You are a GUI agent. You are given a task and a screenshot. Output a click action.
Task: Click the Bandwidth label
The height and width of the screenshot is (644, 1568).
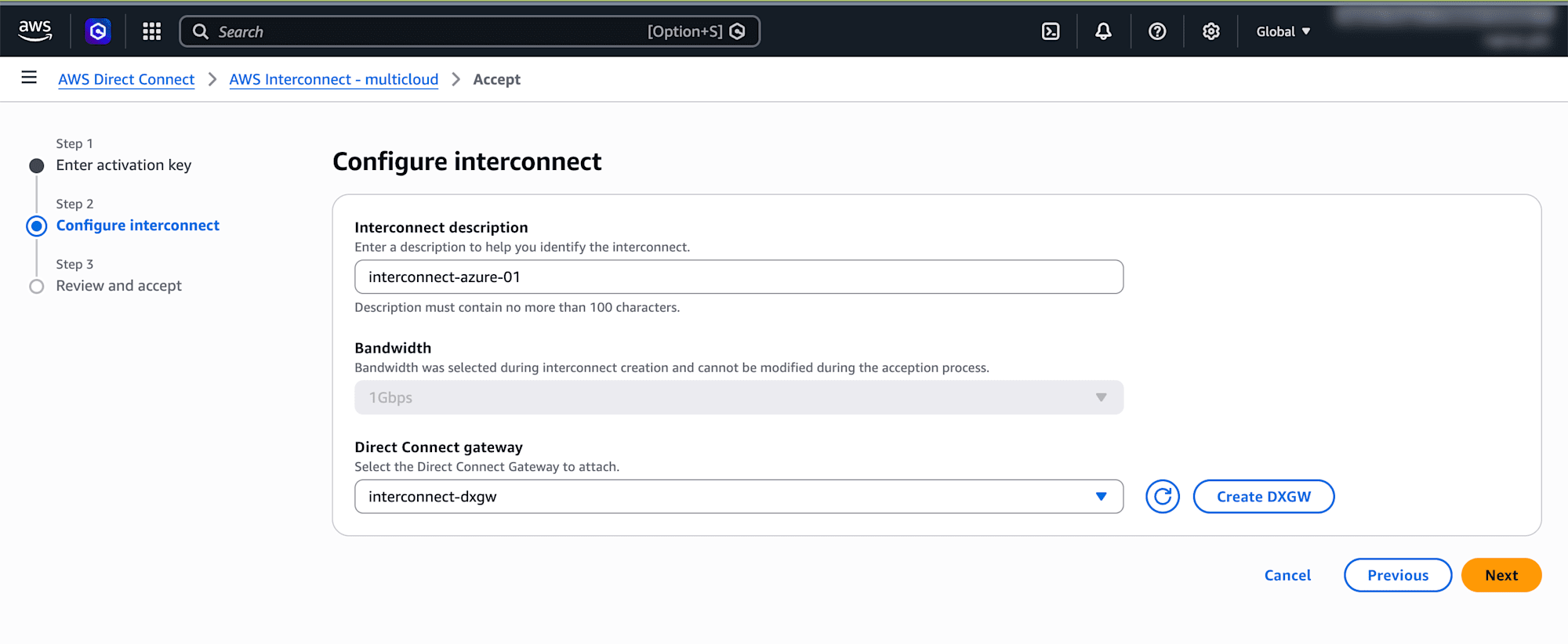pyautogui.click(x=393, y=348)
